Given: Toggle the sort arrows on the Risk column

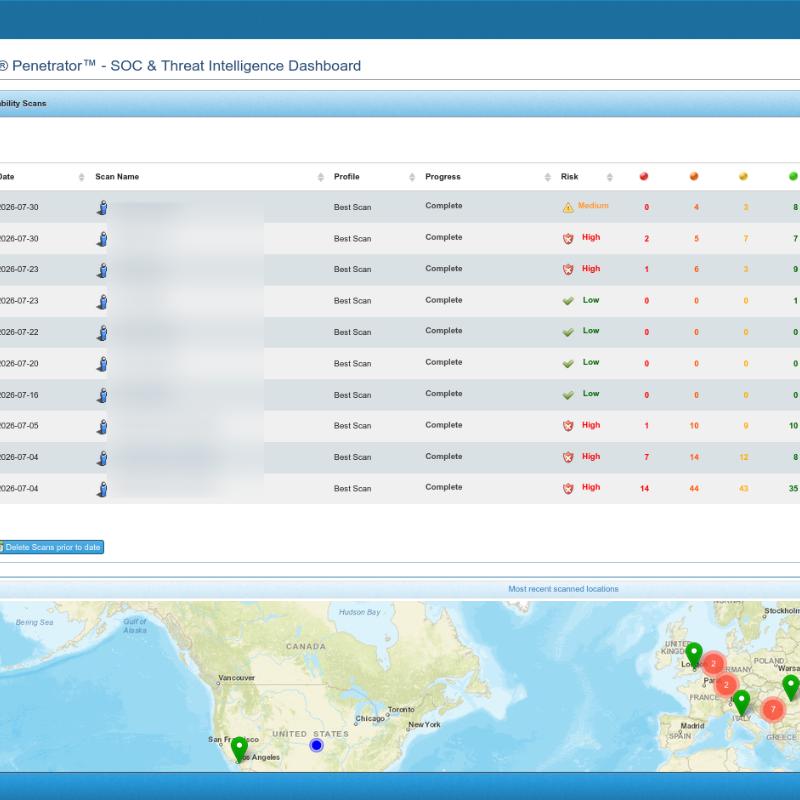Looking at the screenshot, I should [x=609, y=177].
